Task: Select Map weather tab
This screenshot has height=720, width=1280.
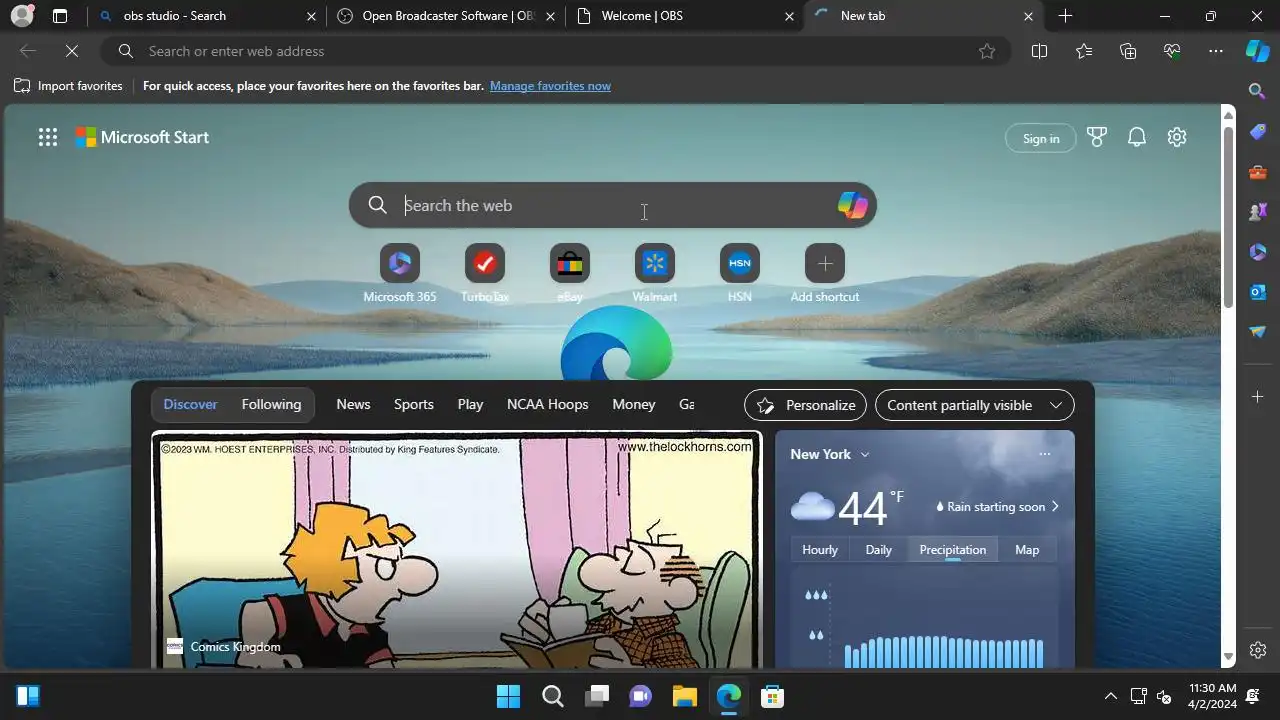Action: point(1027,550)
